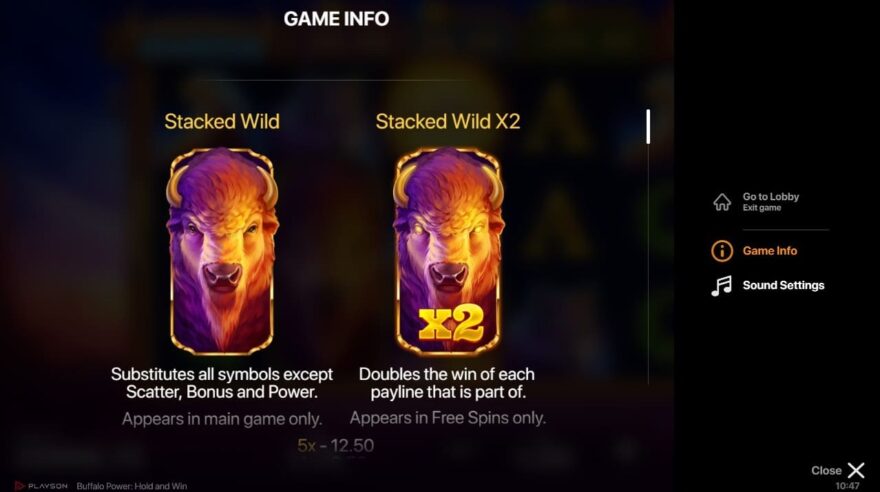Screen dimensions: 880x492
Task: Select the Stacked Wild X2 buffalo image
Action: 448,251
